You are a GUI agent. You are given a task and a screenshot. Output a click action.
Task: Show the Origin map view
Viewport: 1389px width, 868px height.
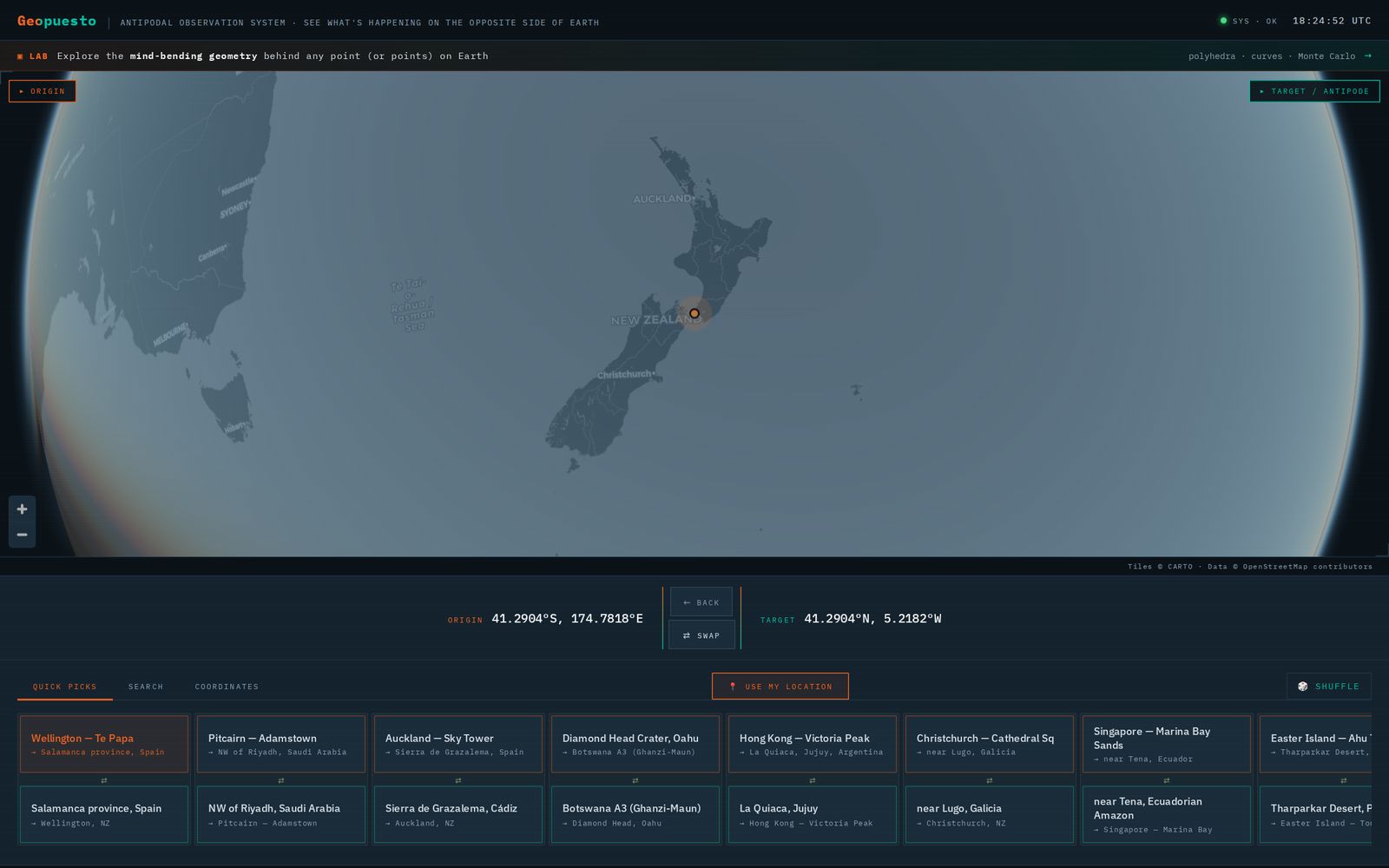[43, 91]
